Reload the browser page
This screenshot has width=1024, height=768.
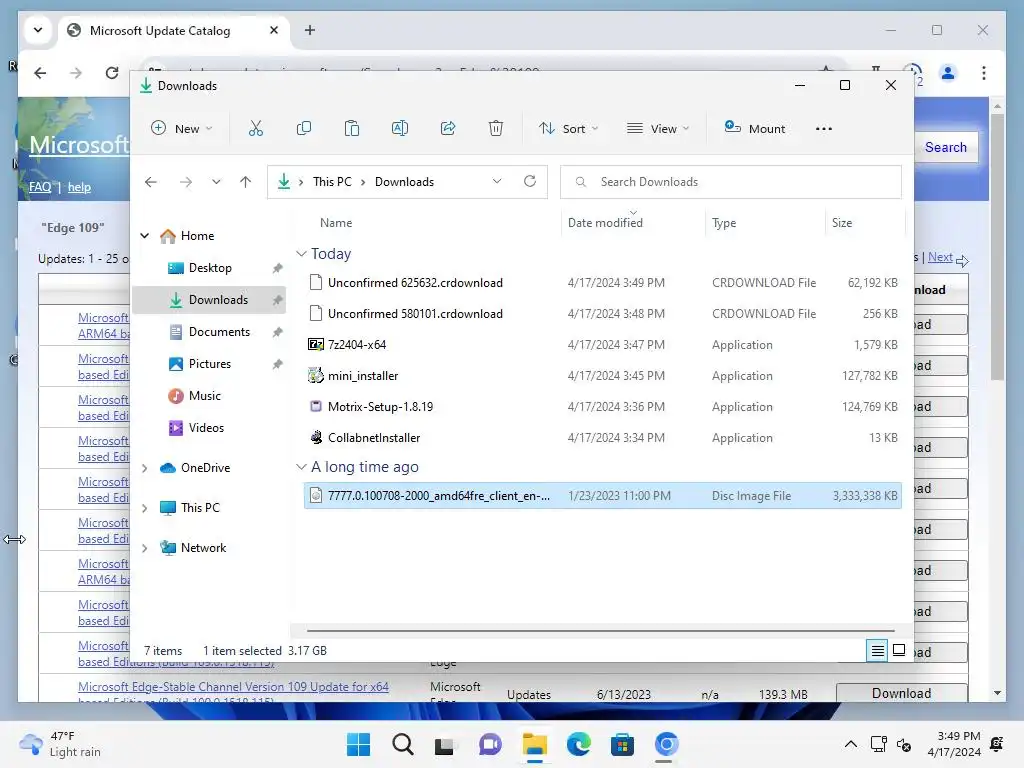112,73
